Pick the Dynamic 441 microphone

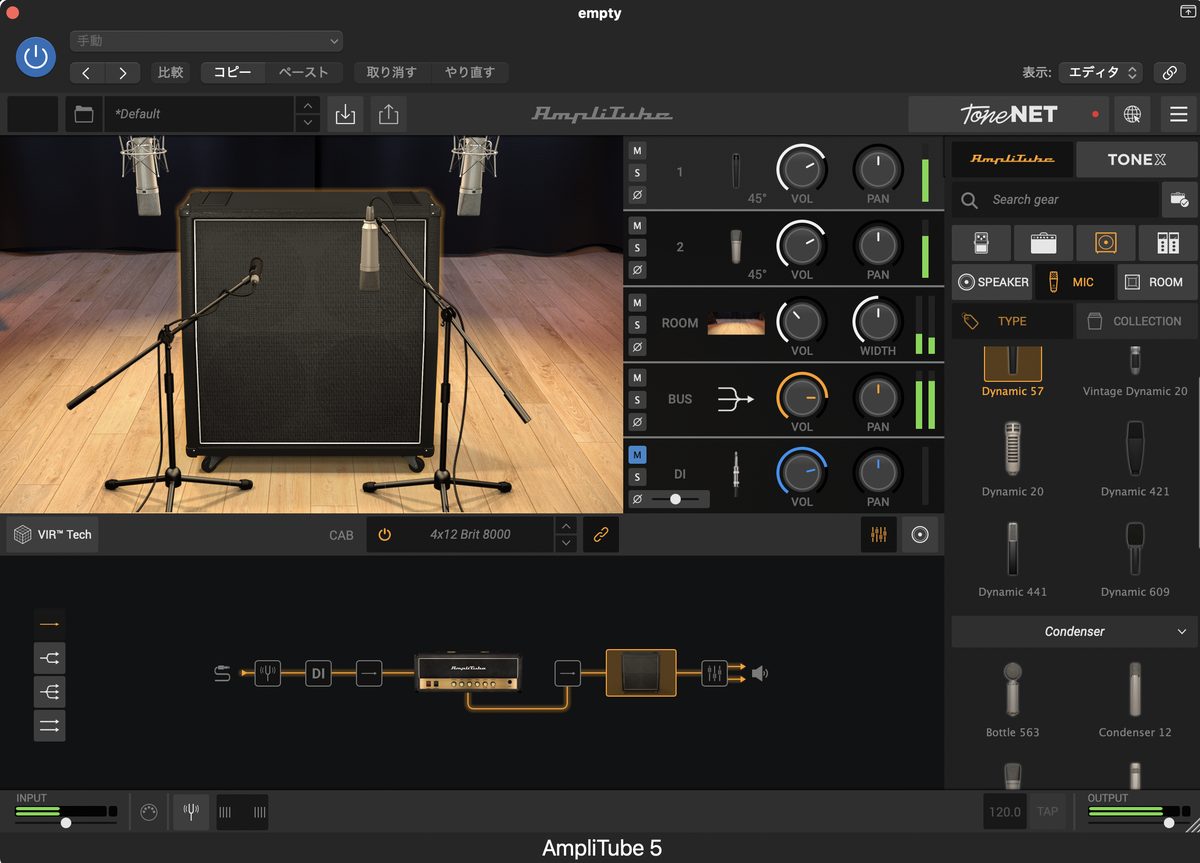point(1012,559)
